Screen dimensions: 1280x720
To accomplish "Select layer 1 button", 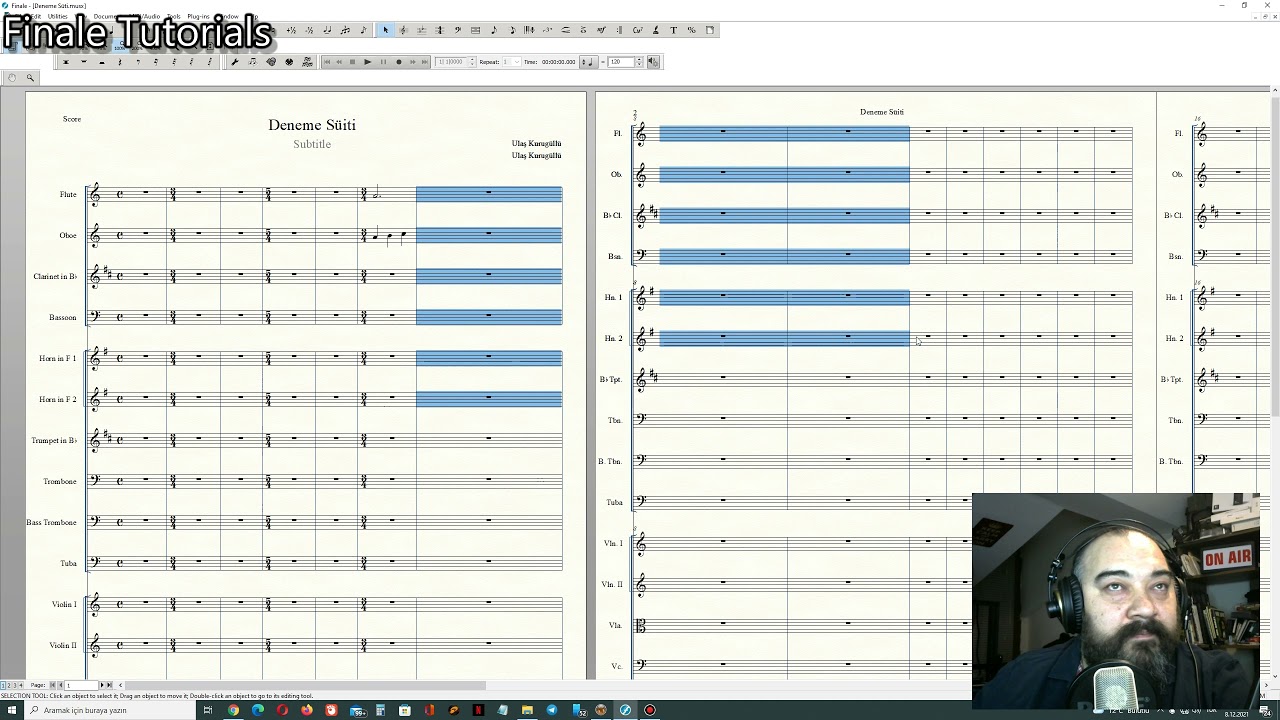I will point(3,685).
